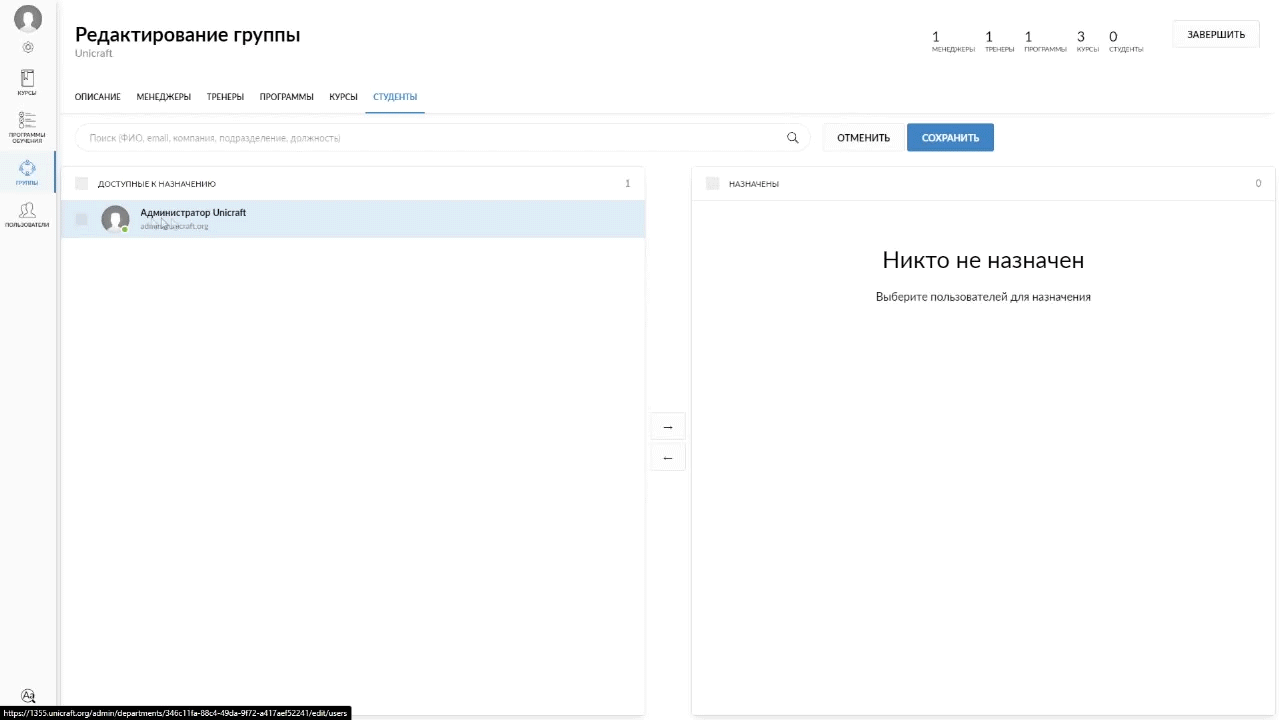Select the Студенты tab
The image size is (1280, 720).
tap(395, 97)
